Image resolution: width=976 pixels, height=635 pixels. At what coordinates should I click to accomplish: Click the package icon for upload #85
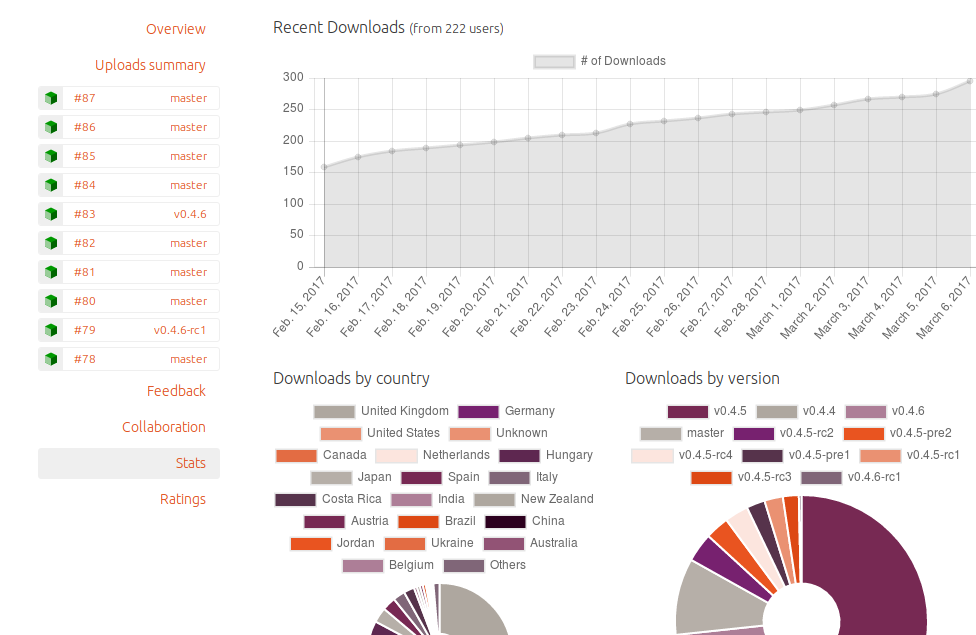[51, 156]
